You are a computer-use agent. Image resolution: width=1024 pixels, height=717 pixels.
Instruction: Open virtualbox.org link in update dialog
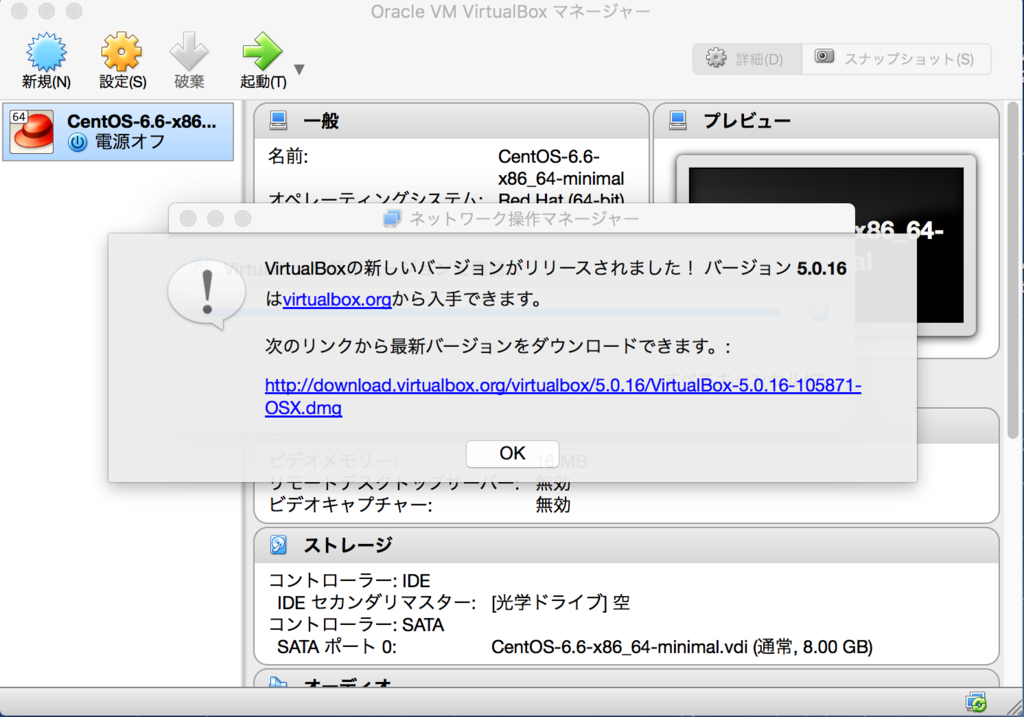point(337,300)
